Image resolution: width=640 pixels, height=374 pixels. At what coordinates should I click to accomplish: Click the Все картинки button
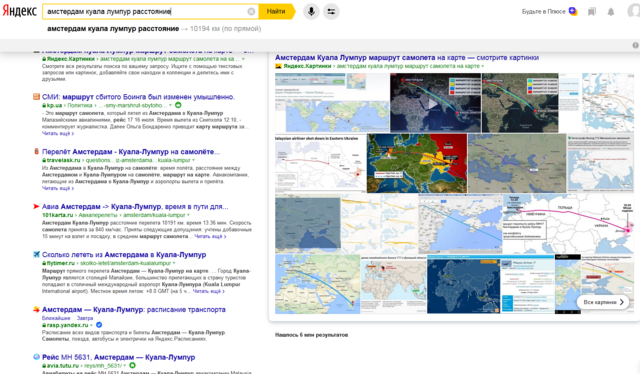[x=603, y=302]
